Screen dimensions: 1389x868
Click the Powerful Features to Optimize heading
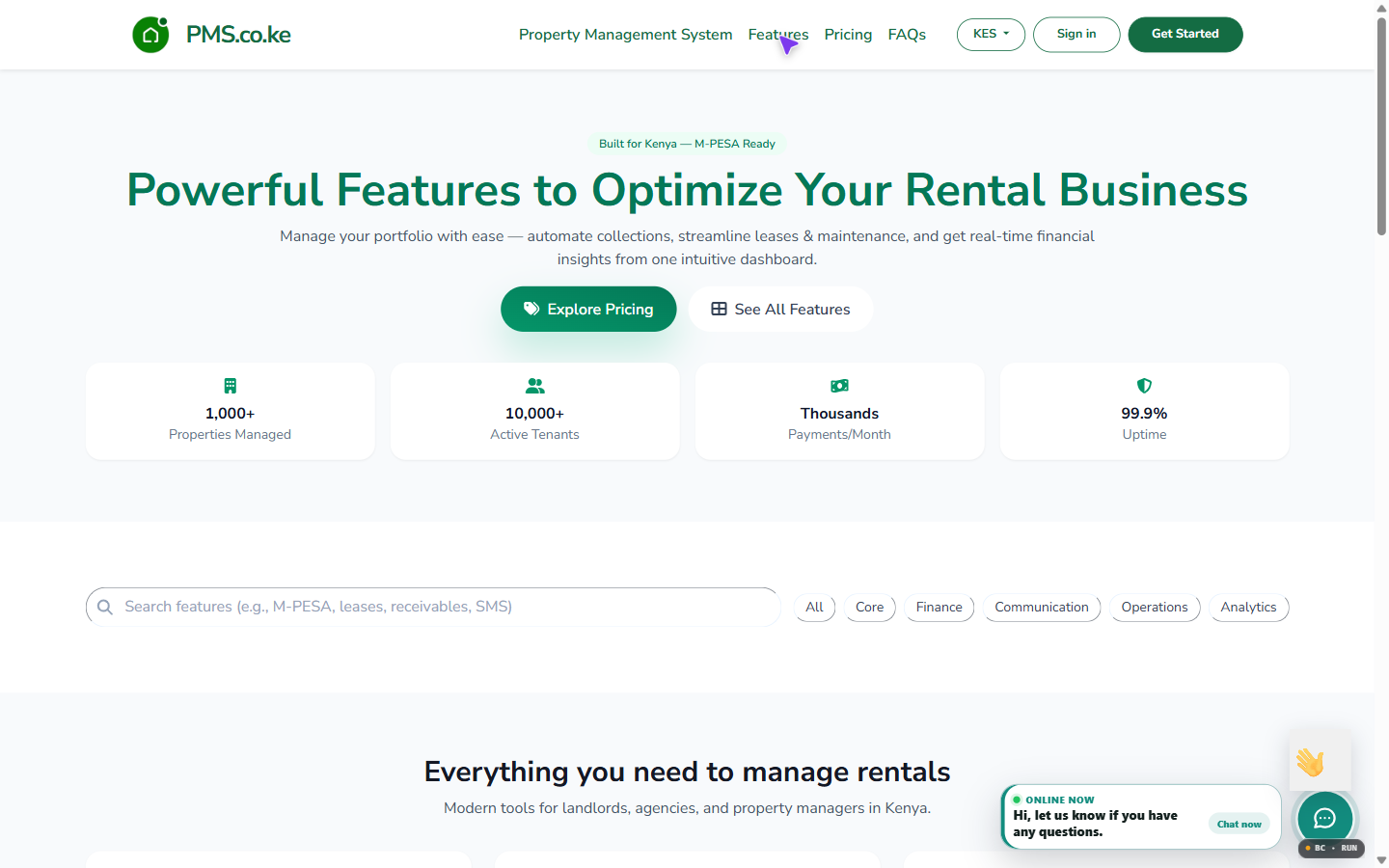pos(688,189)
